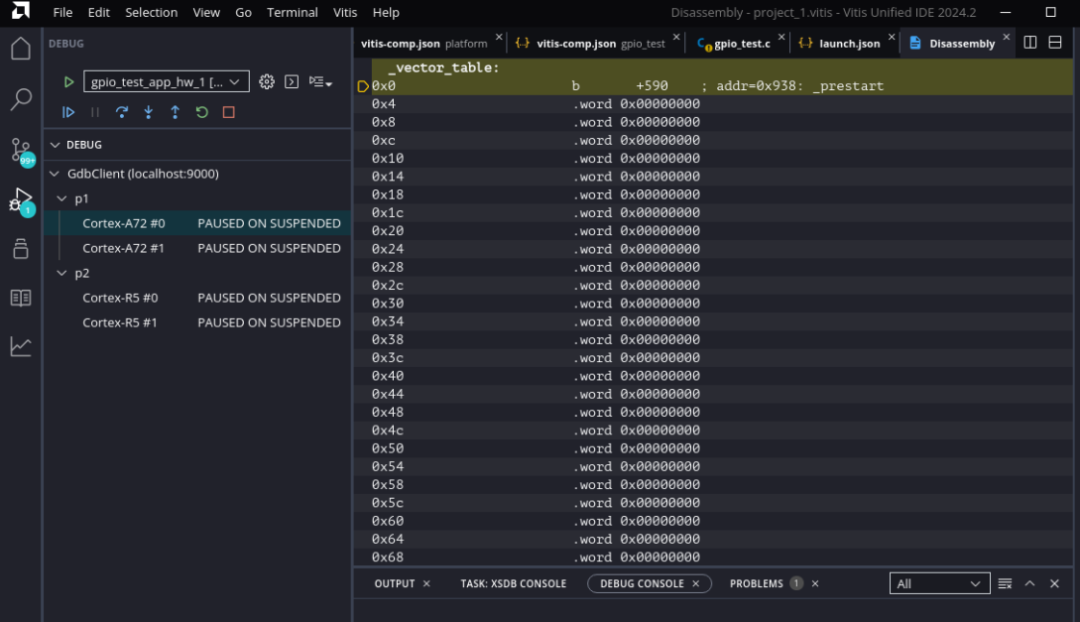Open the book-shaped Examples icon
The image size is (1080, 622).
pyautogui.click(x=21, y=298)
